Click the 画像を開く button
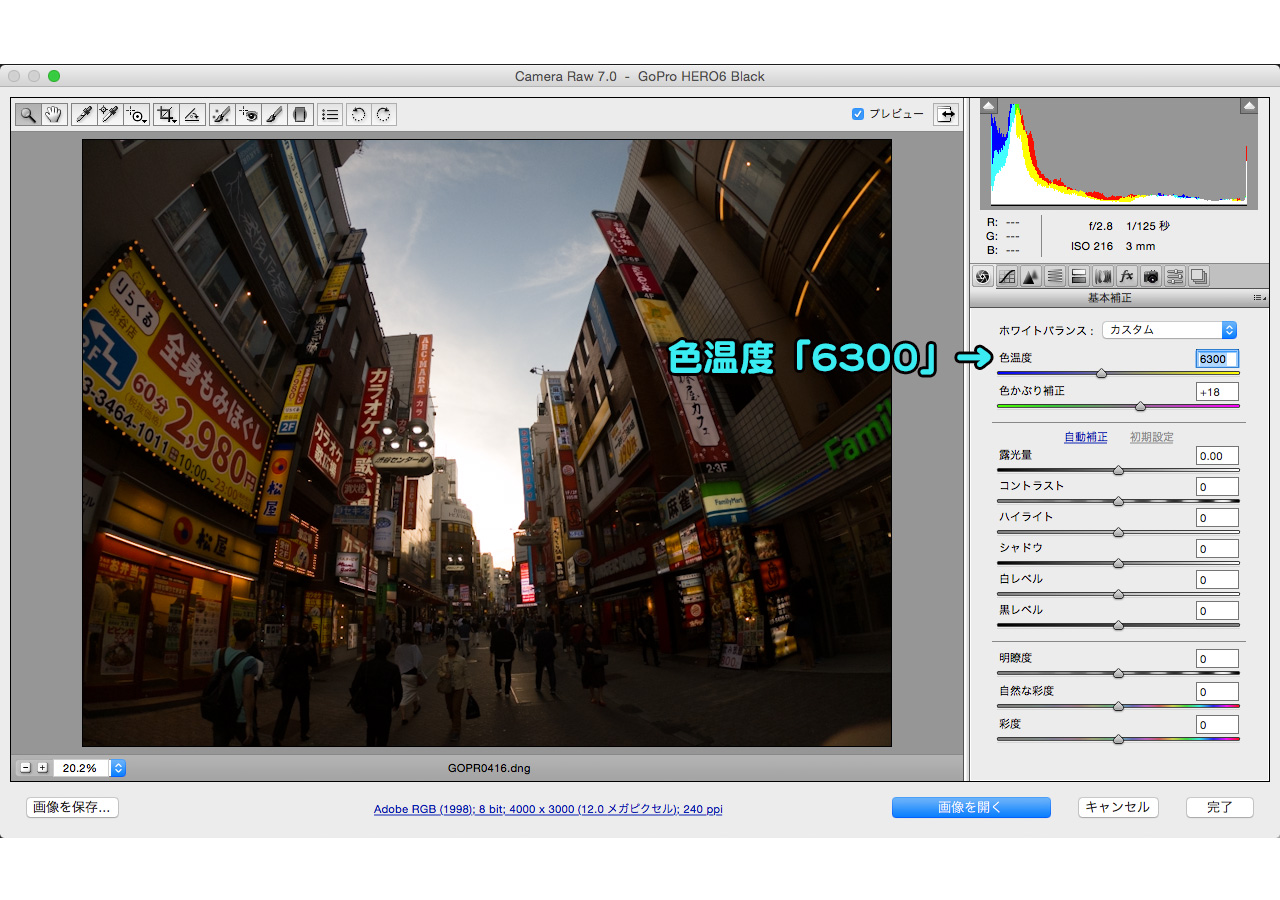The width and height of the screenshot is (1280, 900). pos(970,808)
